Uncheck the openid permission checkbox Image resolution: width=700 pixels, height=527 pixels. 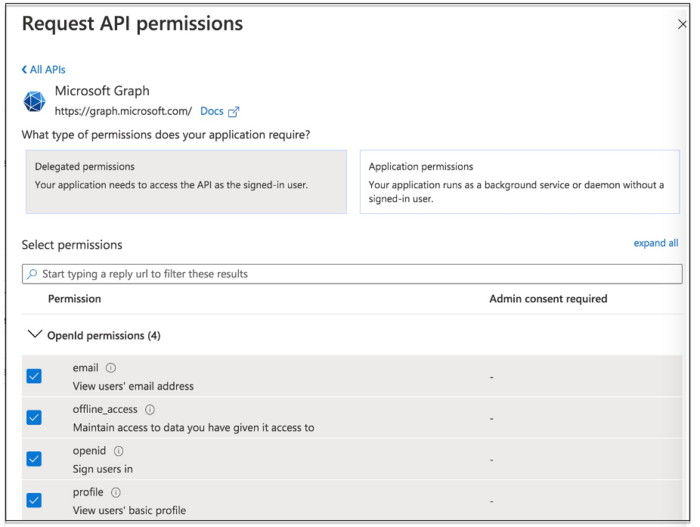coord(34,459)
